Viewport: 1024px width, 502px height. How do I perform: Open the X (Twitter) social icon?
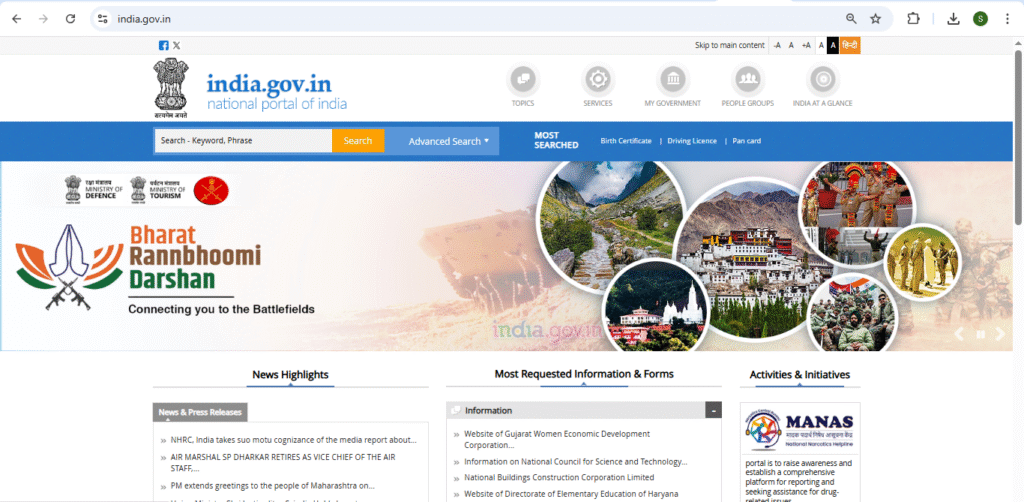coord(176,45)
